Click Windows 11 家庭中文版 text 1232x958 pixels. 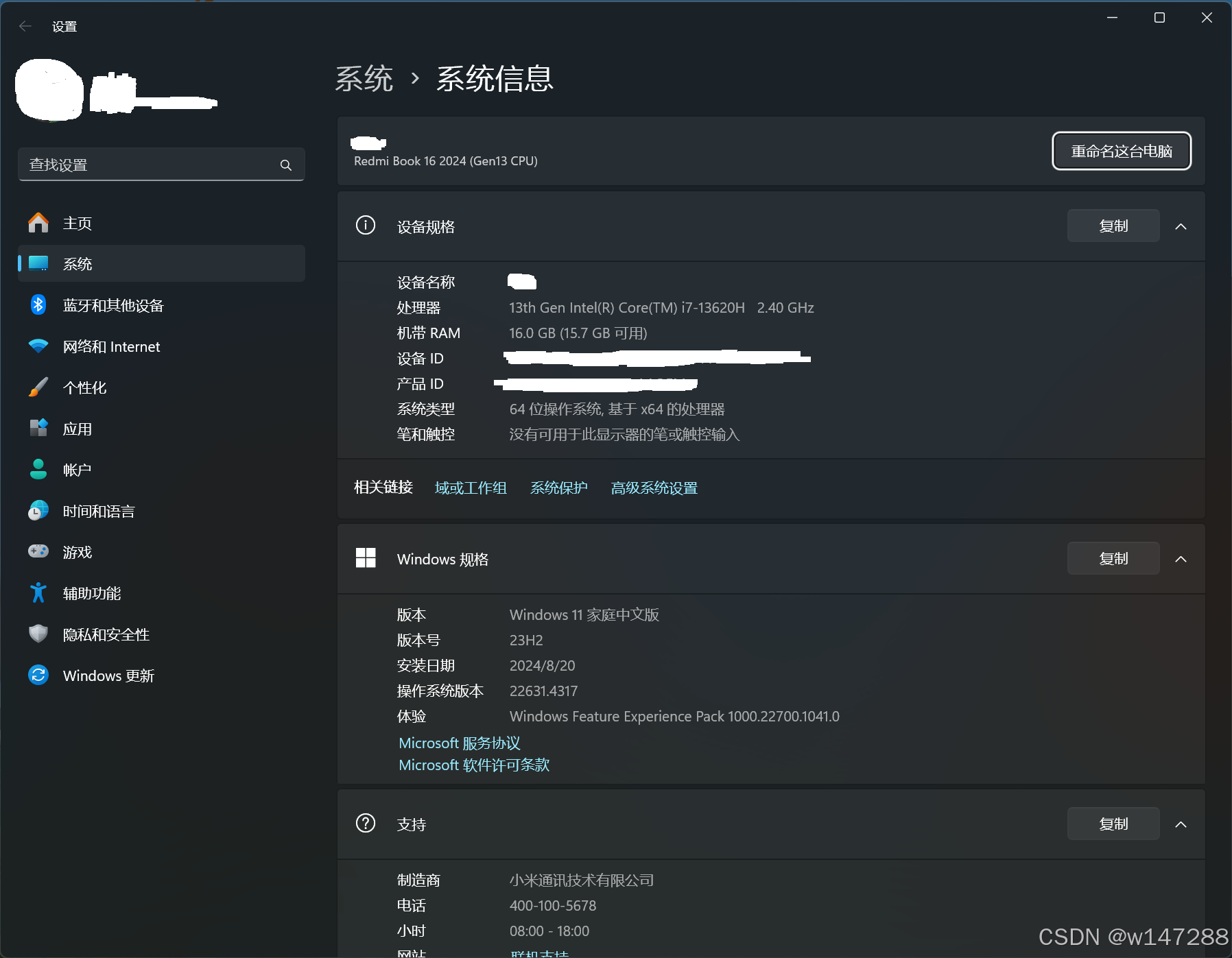pyautogui.click(x=584, y=615)
